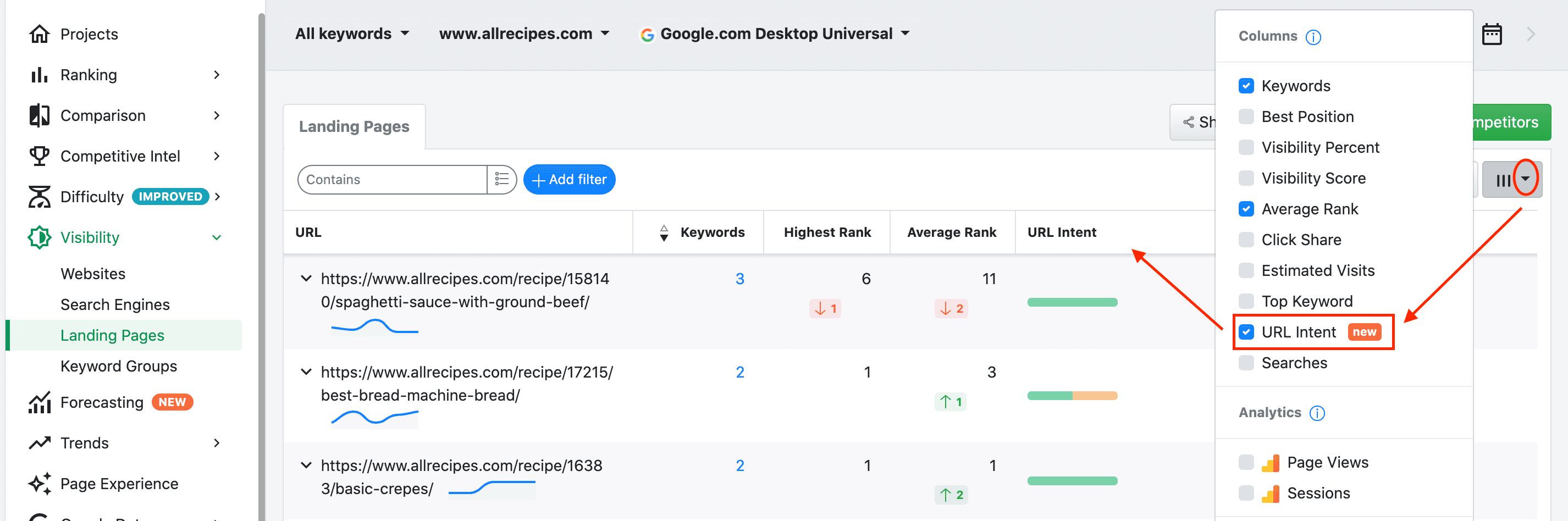Expand the Ranking menu chevron
This screenshot has width=1568, height=521.
click(x=217, y=75)
